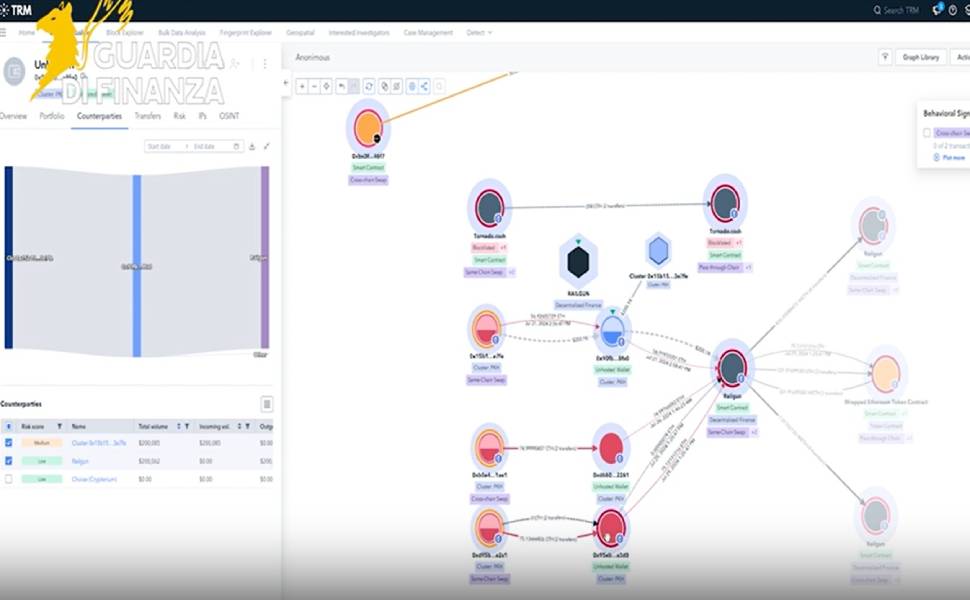The image size is (970, 600).
Task: Download the counterparties chart
Action: (252, 147)
